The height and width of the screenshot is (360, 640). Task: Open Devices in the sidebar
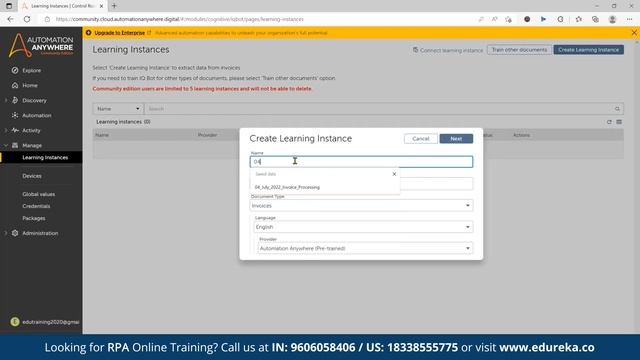coord(32,176)
